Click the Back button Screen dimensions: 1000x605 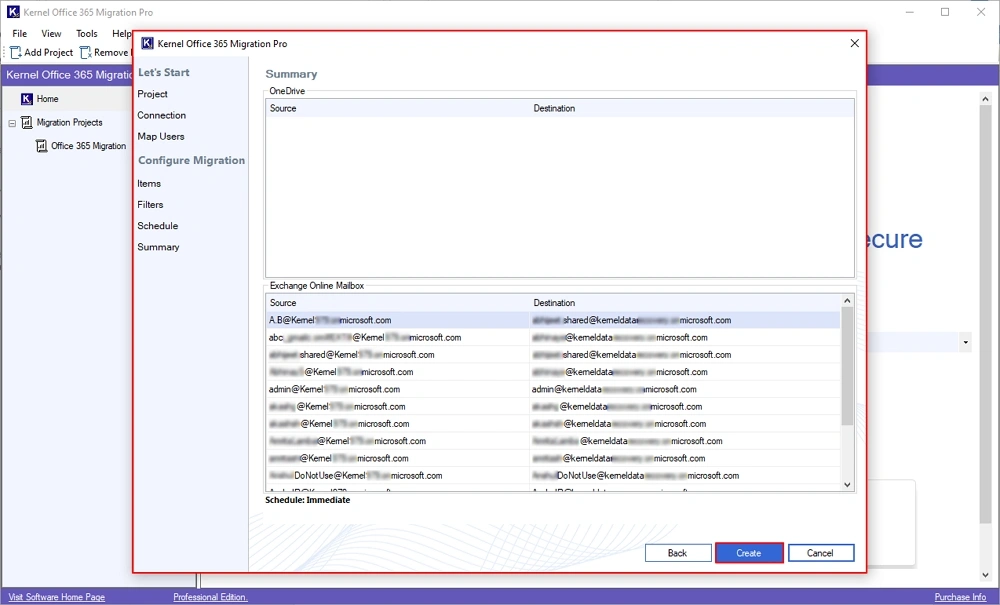pos(678,552)
